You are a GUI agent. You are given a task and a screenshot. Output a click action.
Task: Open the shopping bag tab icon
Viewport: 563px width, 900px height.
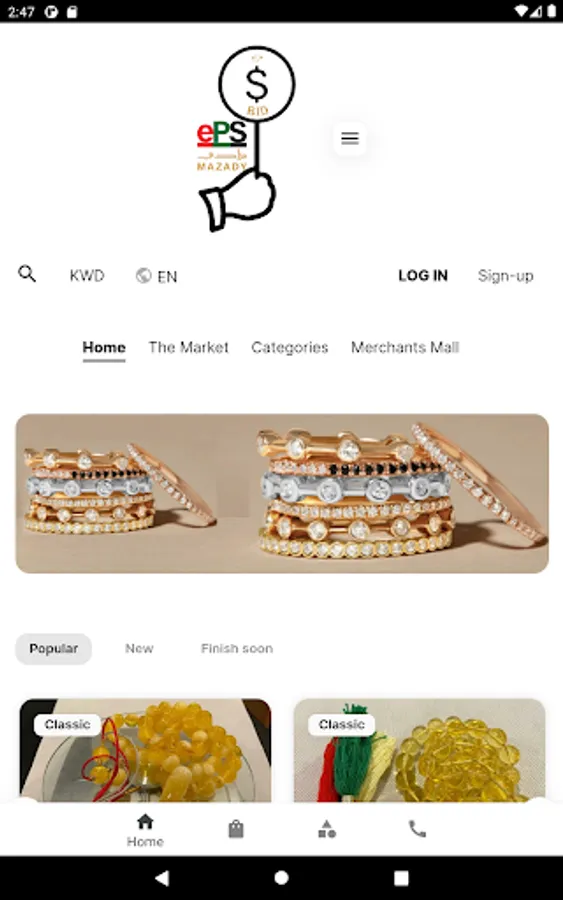(x=236, y=829)
